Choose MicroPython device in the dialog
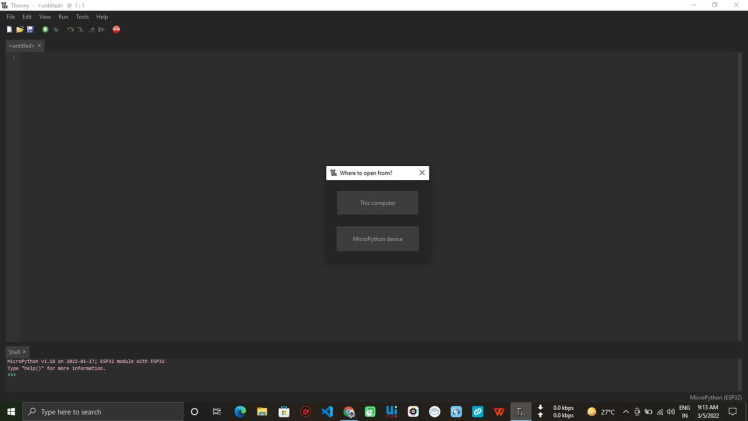Viewport: 748px width, 421px height. [x=377, y=239]
